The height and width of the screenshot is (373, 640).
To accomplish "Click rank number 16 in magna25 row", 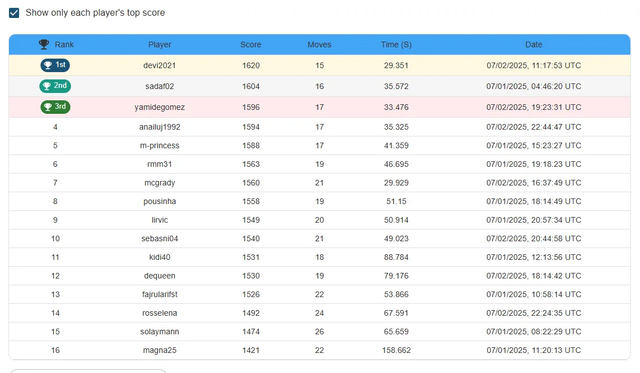I will 56,350.
